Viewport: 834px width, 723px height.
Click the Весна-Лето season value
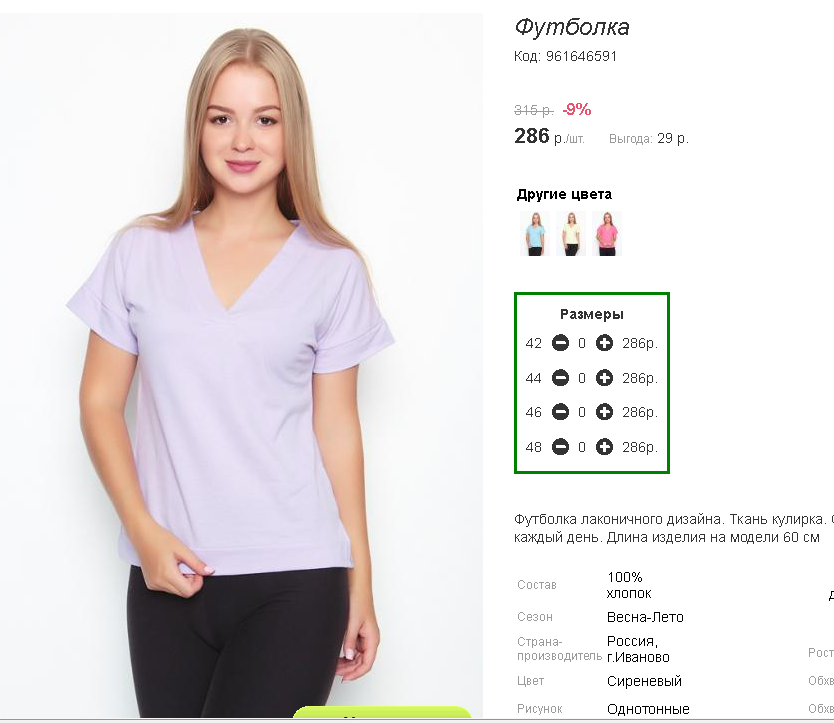click(645, 617)
